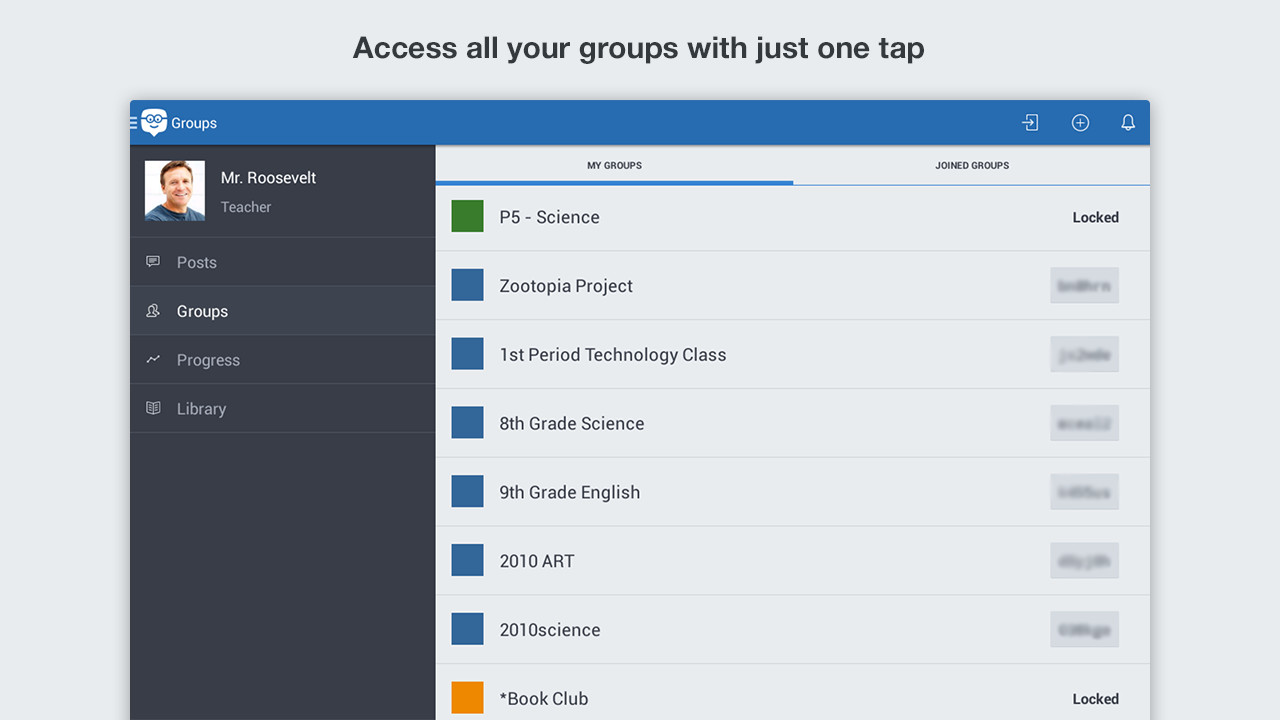
Task: Select the Groups people icon in sidebar
Action: [x=152, y=311]
